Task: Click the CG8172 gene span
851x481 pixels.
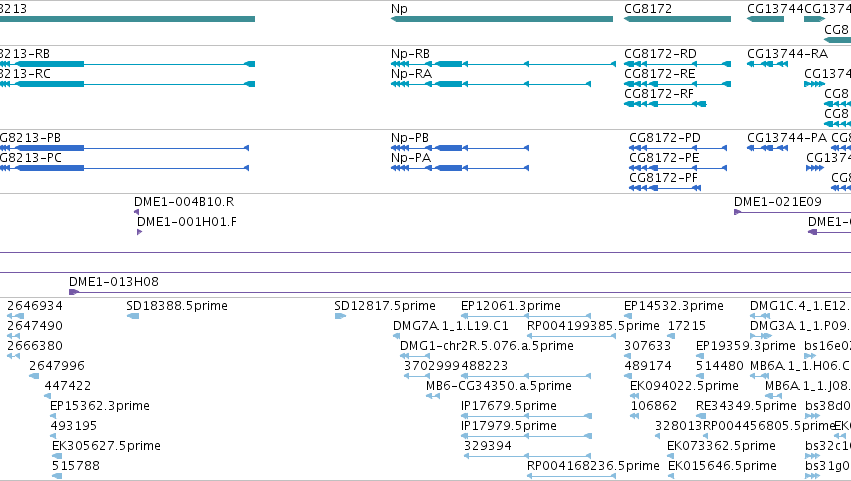Action: click(x=677, y=19)
